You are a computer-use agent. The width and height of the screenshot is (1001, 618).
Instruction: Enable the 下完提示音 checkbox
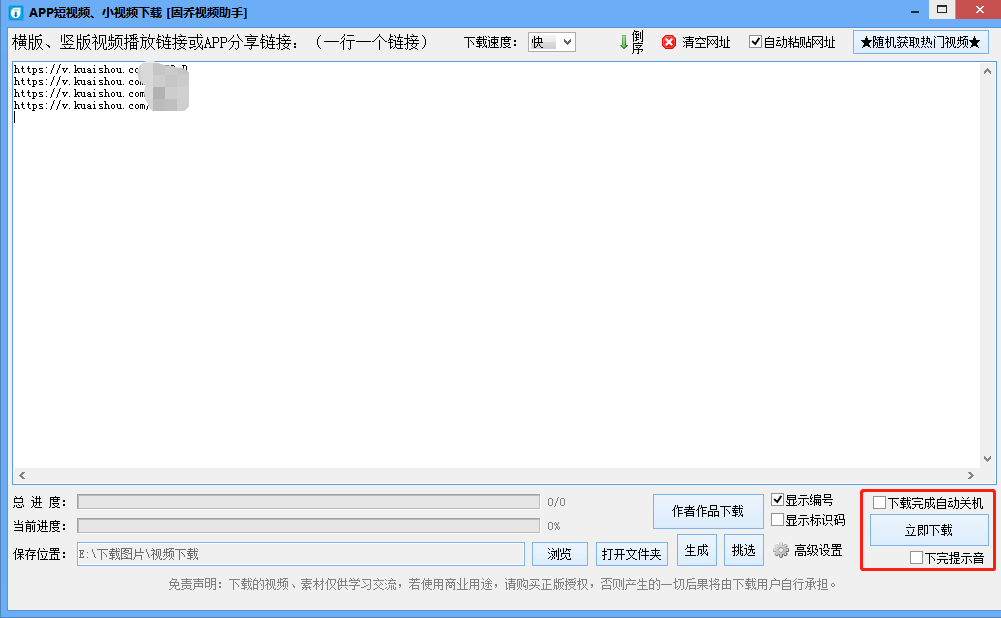[x=916, y=557]
